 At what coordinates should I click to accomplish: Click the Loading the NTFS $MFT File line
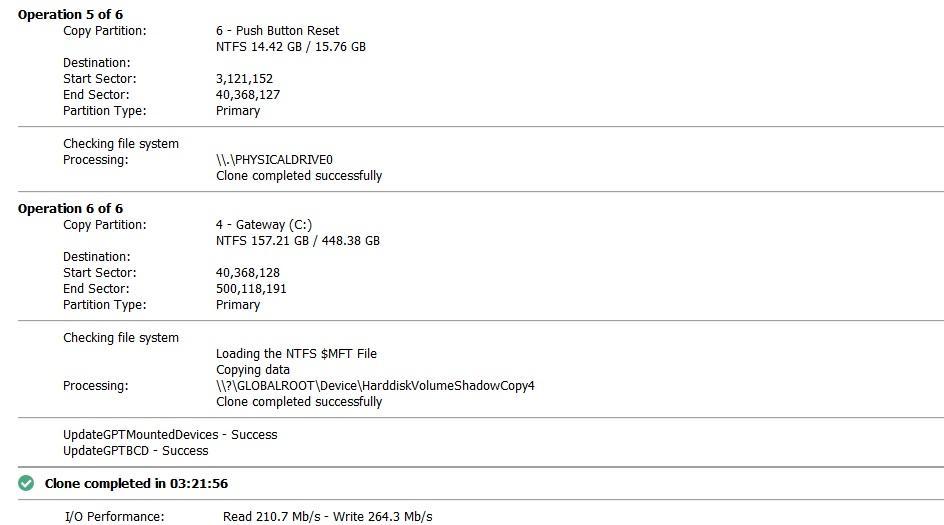point(296,353)
